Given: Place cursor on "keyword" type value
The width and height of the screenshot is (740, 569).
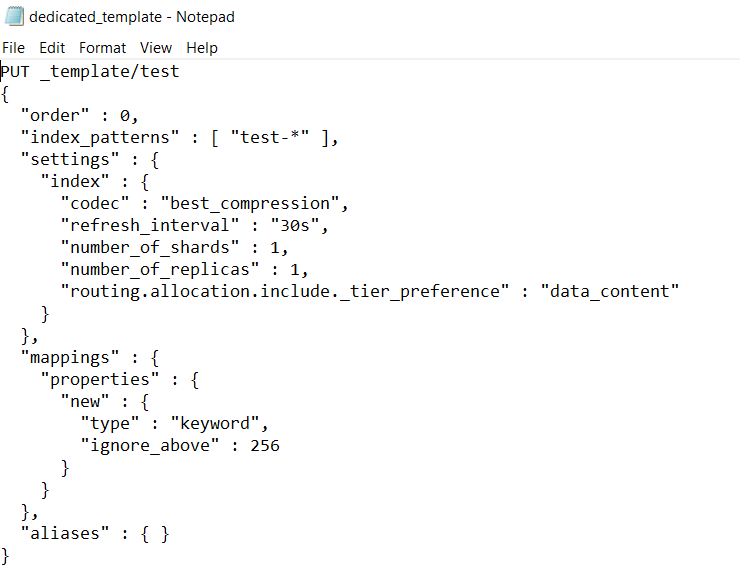Looking at the screenshot, I should [216, 423].
